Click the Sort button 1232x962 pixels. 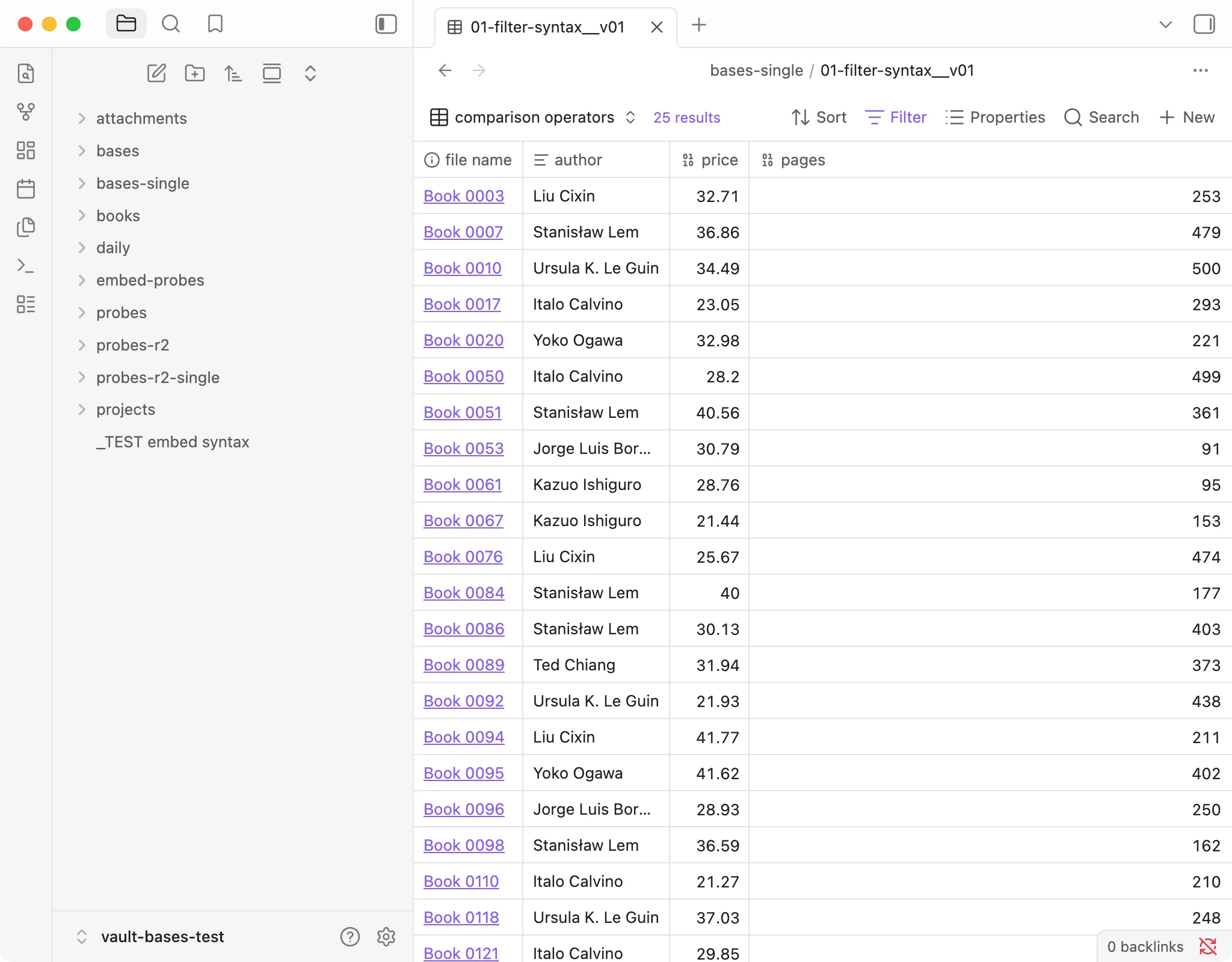tap(819, 117)
